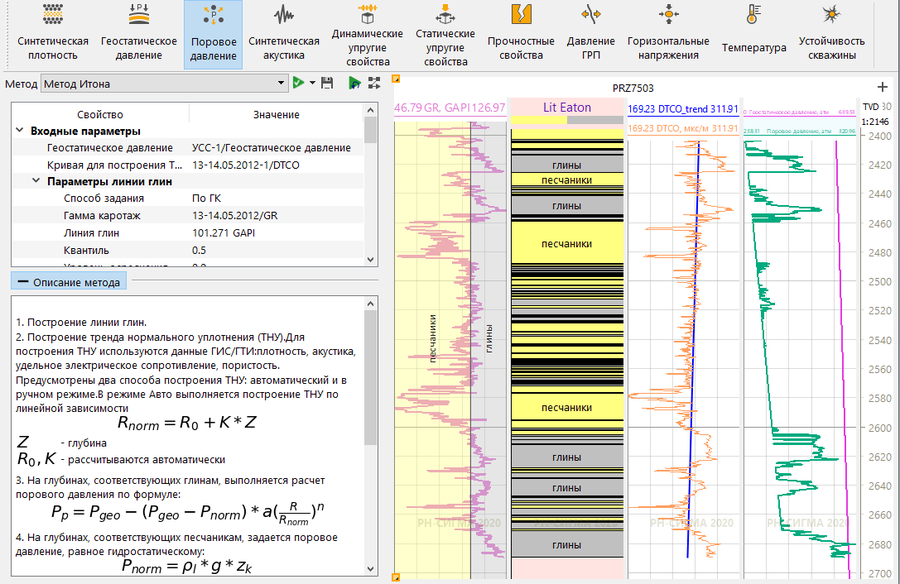Click the run-with-refresh arrow icon

coord(353,84)
